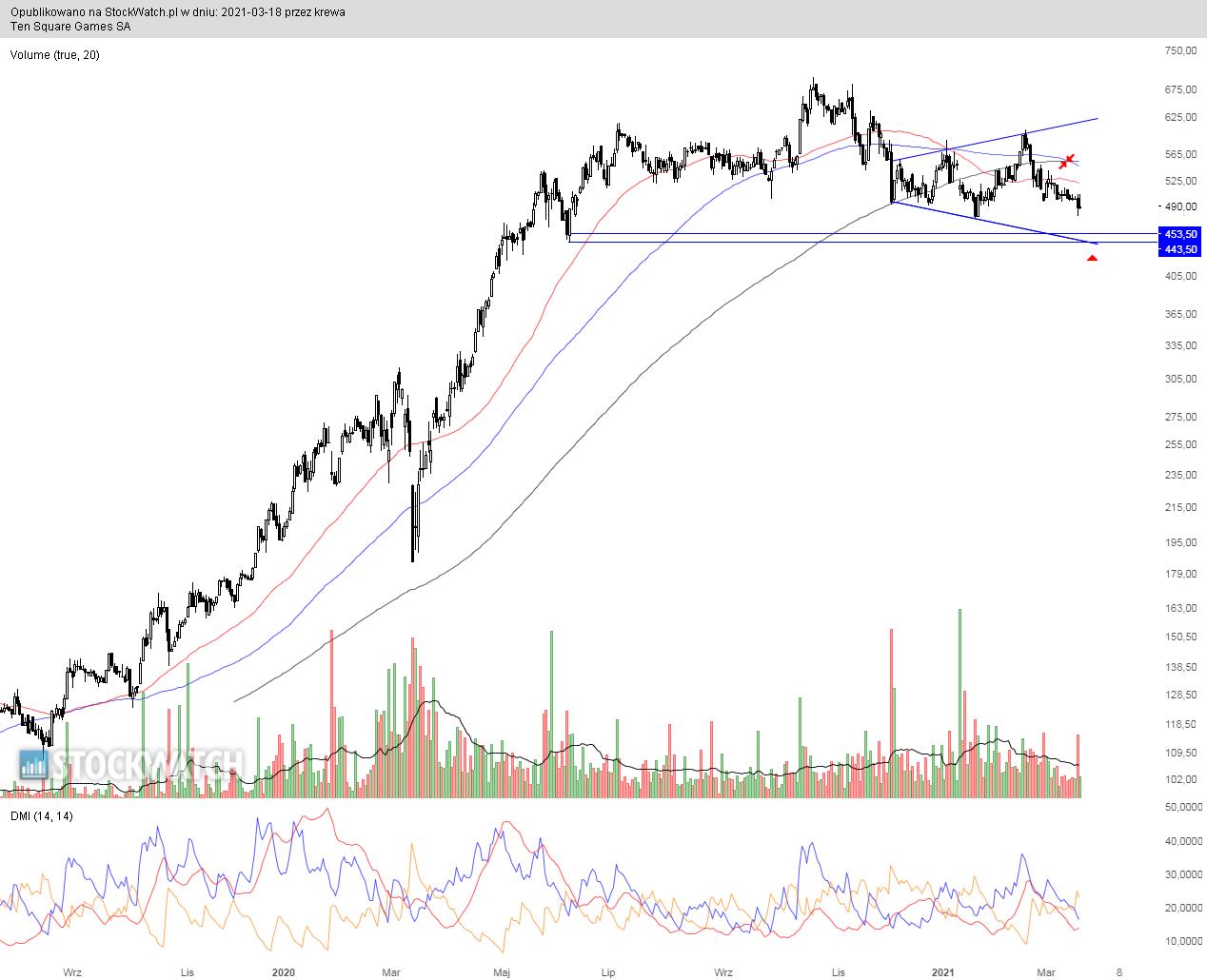Click the Lip time axis label

click(x=608, y=972)
